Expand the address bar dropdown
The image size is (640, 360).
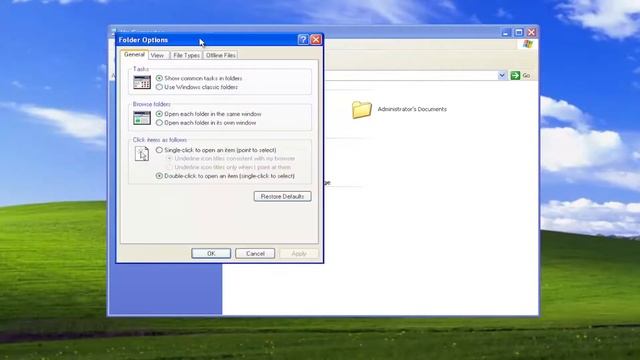(502, 76)
